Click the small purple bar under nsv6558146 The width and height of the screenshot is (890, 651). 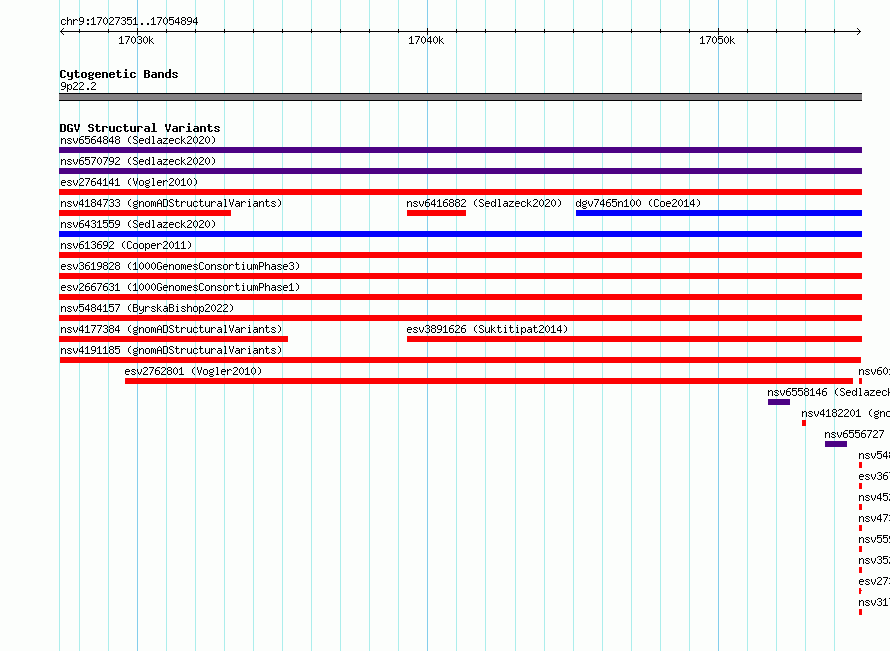779,402
